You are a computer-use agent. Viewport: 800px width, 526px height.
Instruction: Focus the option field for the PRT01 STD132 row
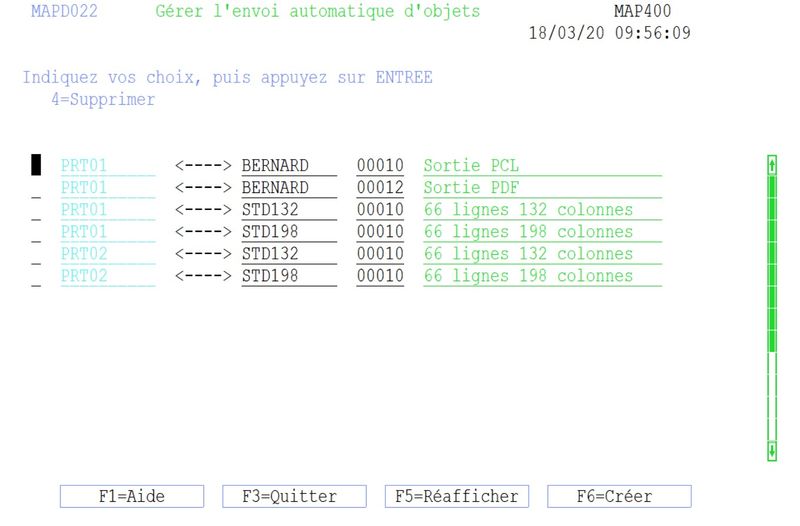[x=37, y=210]
